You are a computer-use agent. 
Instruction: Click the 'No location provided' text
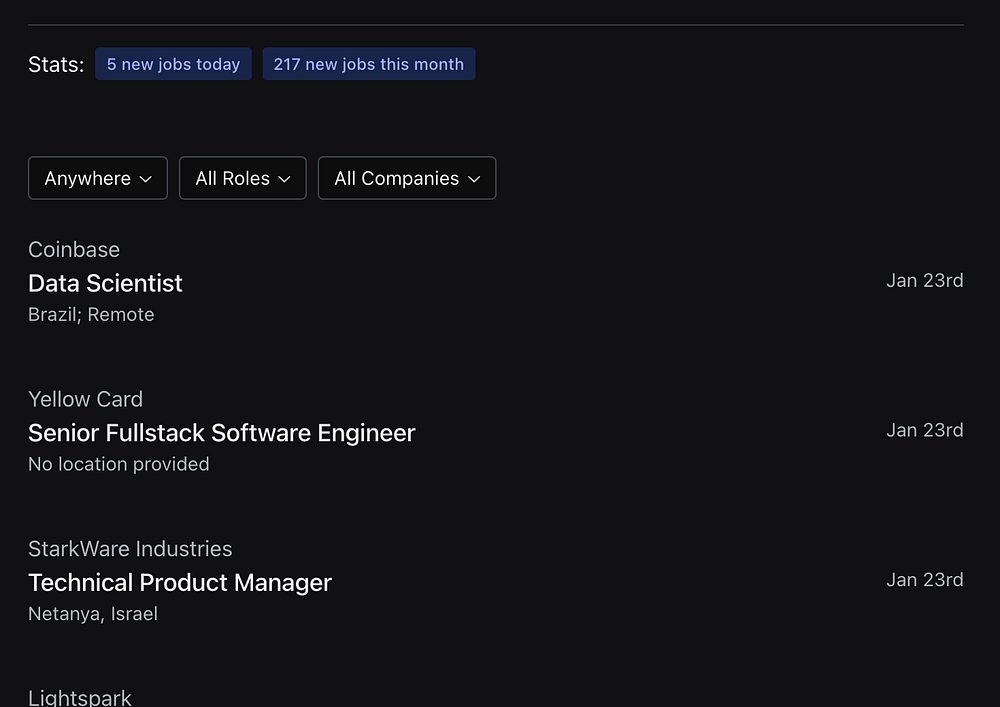(x=118, y=464)
